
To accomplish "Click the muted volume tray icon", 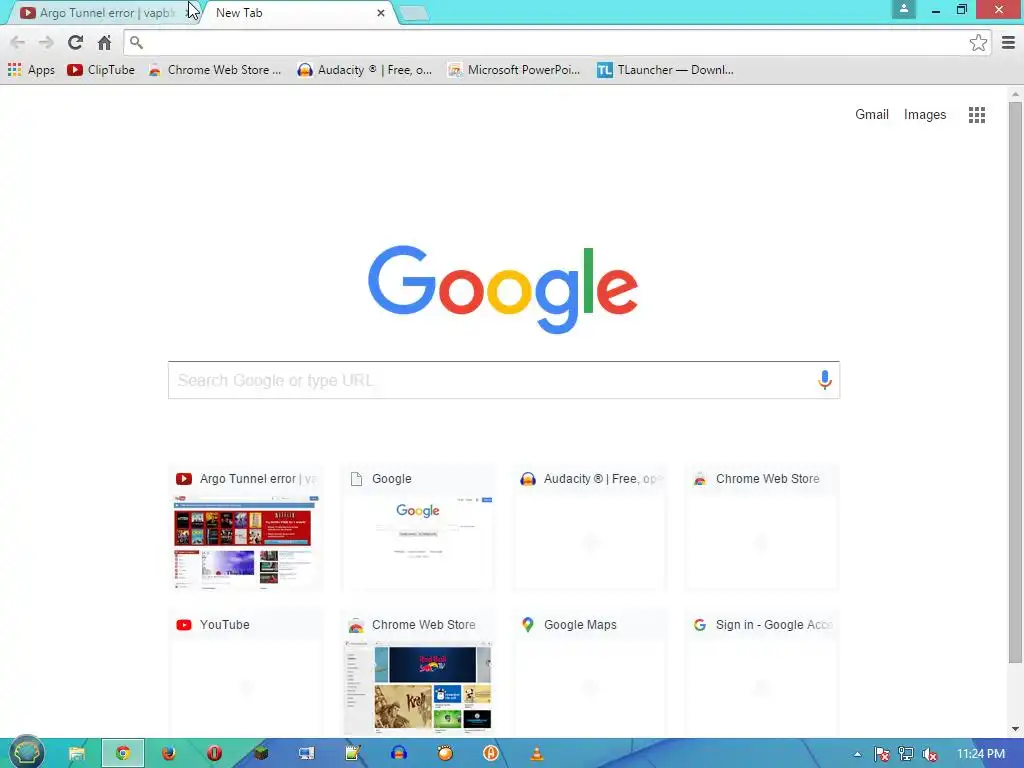I will tap(930, 754).
